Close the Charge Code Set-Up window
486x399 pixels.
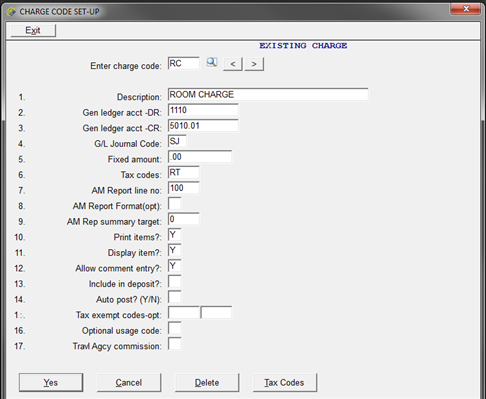point(466,9)
